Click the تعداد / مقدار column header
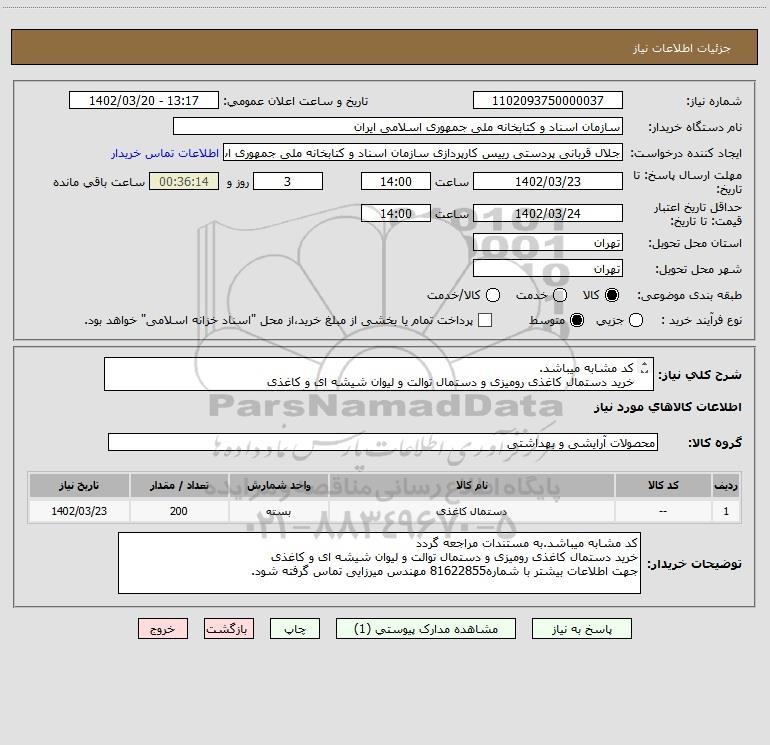 point(179,486)
